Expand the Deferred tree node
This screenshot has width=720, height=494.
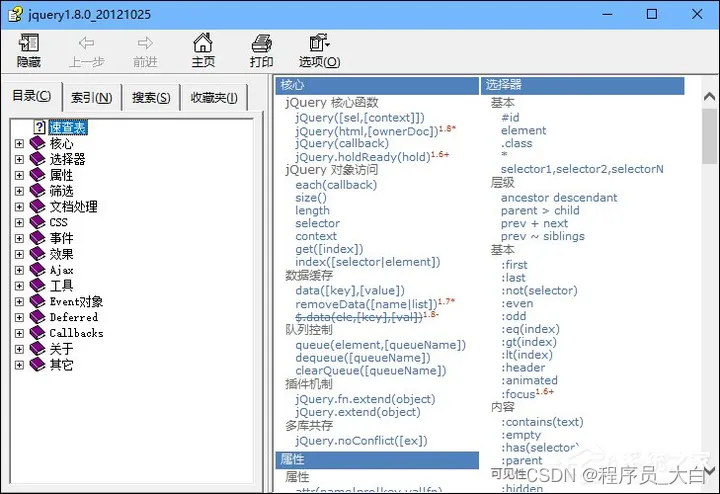point(19,317)
